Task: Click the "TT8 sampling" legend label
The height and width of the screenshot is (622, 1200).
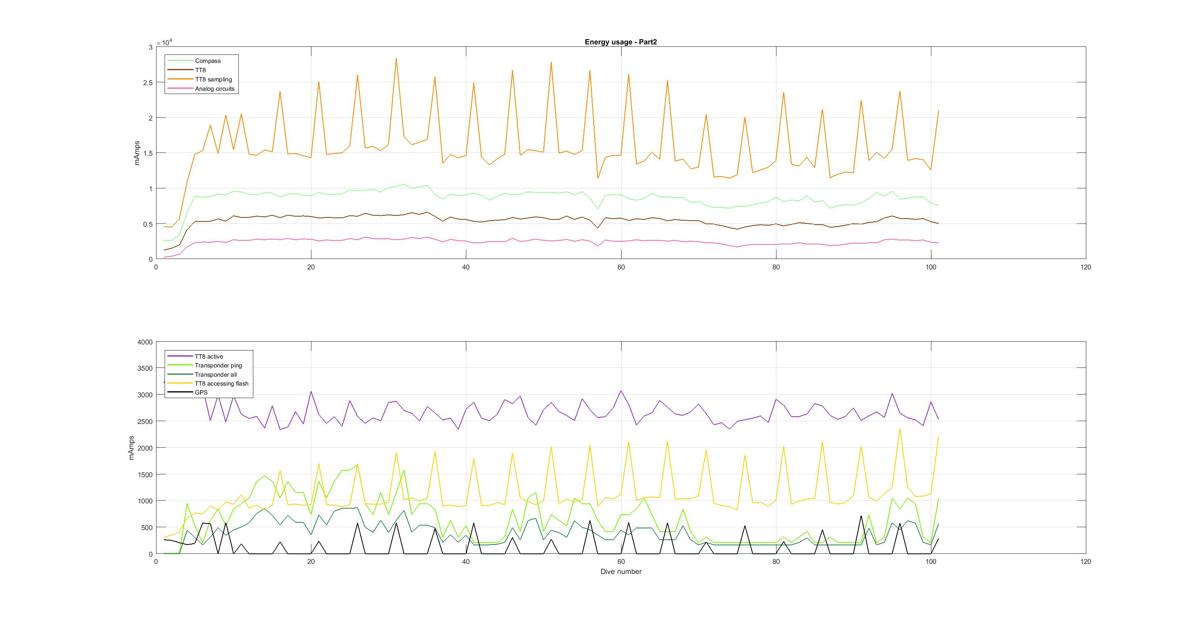Action: [x=214, y=79]
